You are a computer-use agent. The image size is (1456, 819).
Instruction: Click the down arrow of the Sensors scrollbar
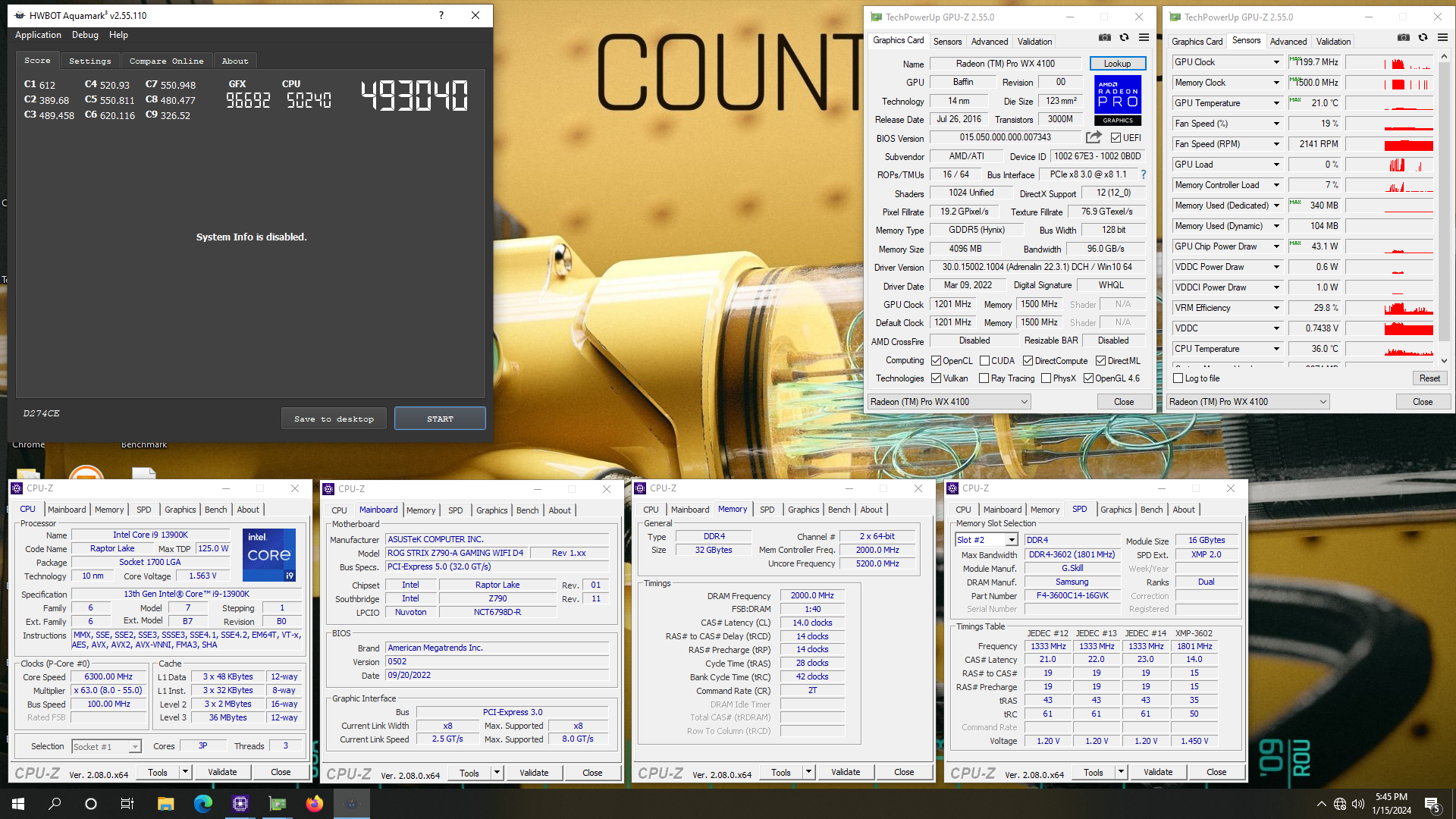(1444, 361)
